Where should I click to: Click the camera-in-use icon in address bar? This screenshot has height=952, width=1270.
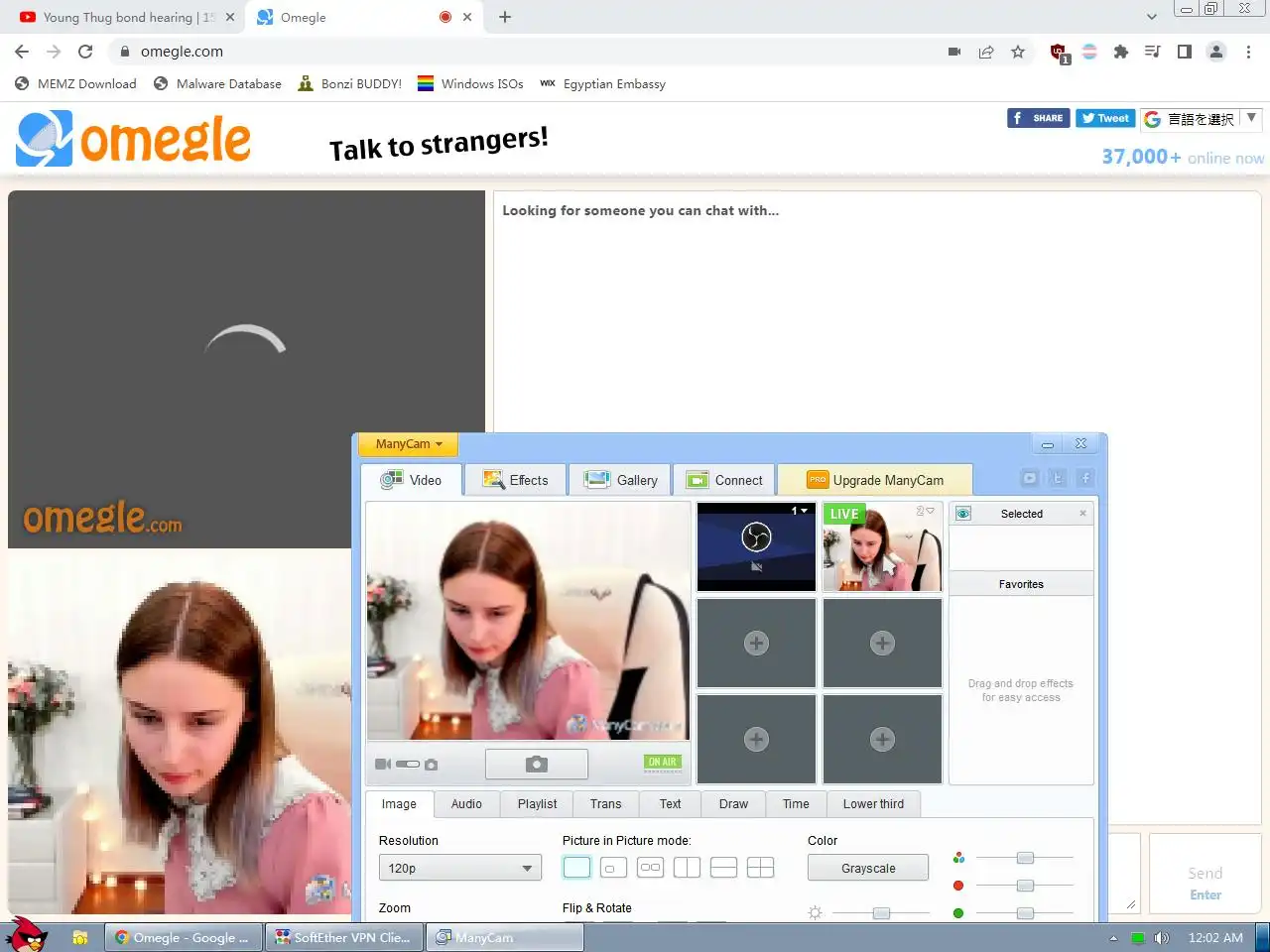(954, 52)
